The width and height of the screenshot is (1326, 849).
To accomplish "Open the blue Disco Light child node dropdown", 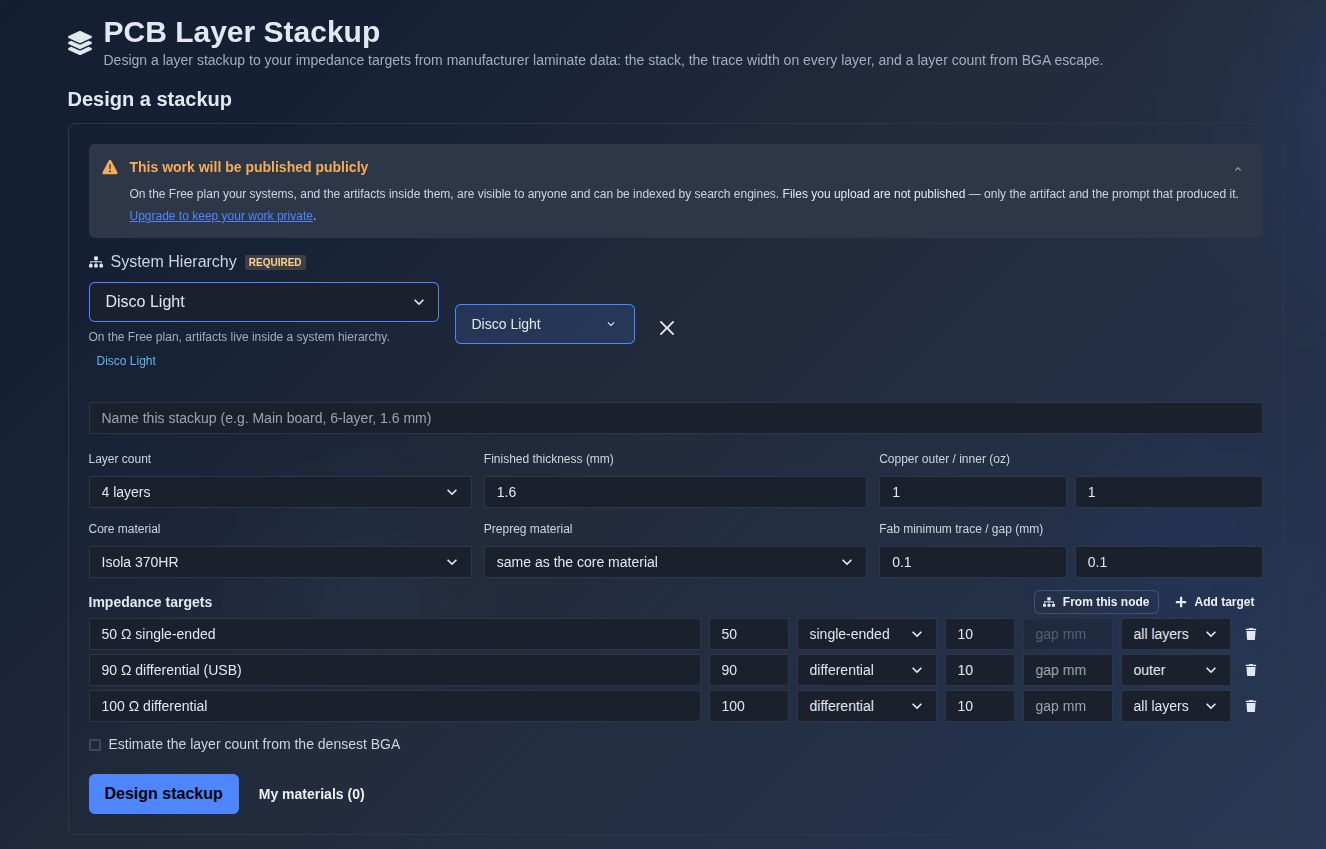I will point(545,324).
